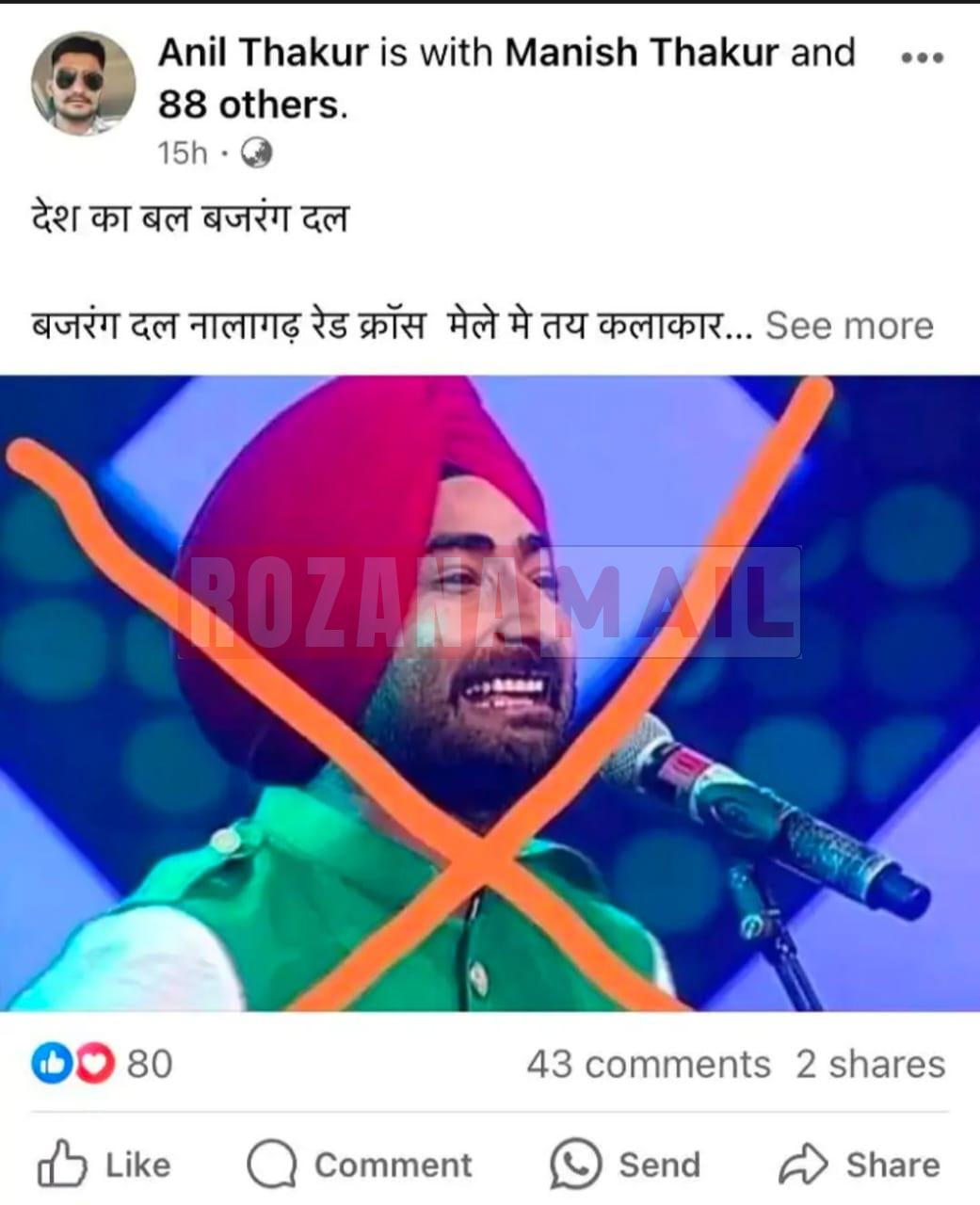Open Anil Thakur's profile picture

point(83,84)
